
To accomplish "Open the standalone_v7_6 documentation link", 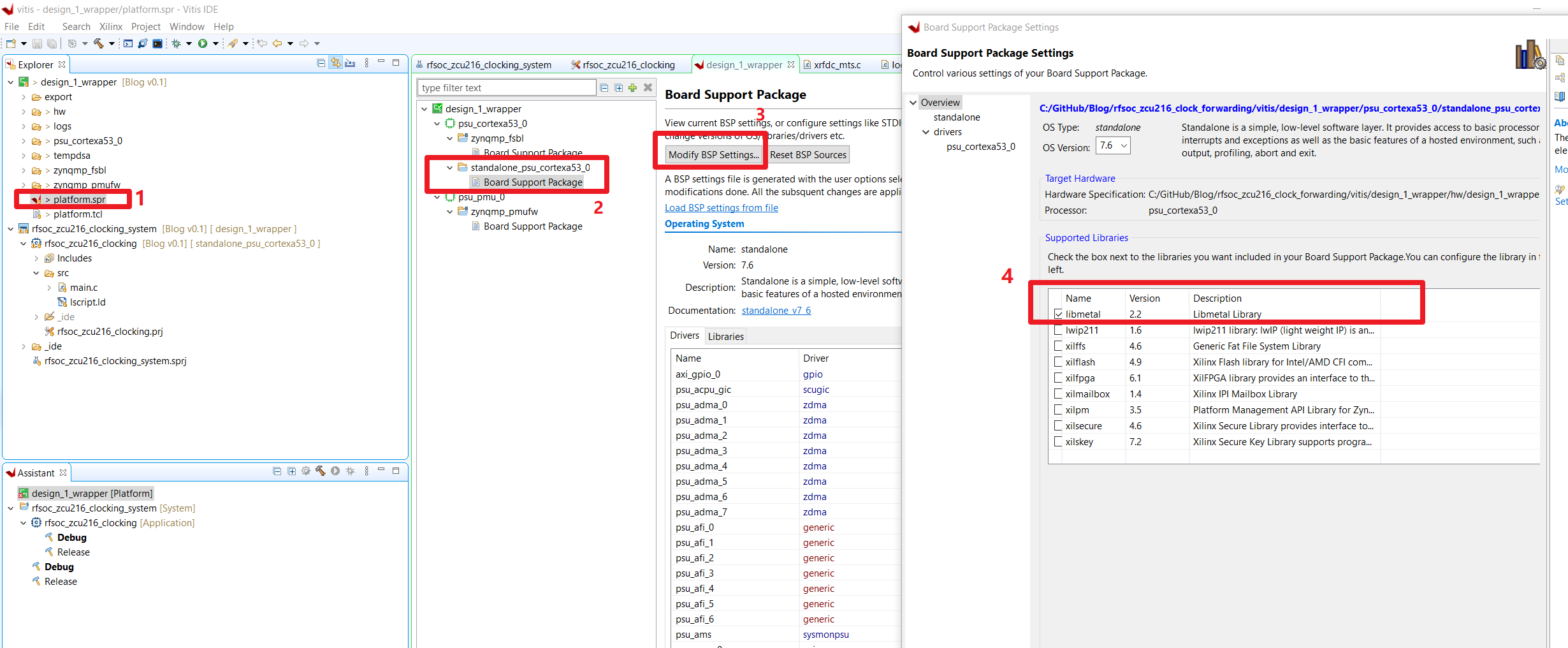I will (x=776, y=311).
